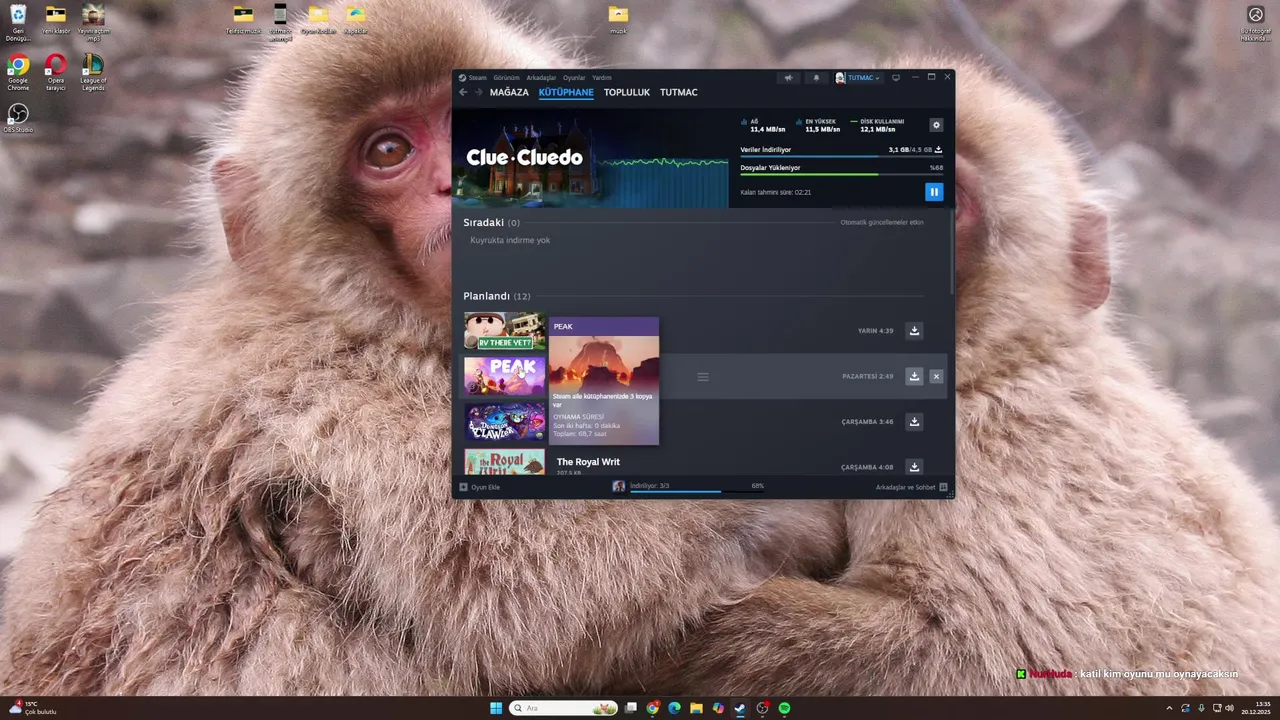Open Arkadaşlar ve Sohbet panel
This screenshot has height=720, width=1280.
911,487
